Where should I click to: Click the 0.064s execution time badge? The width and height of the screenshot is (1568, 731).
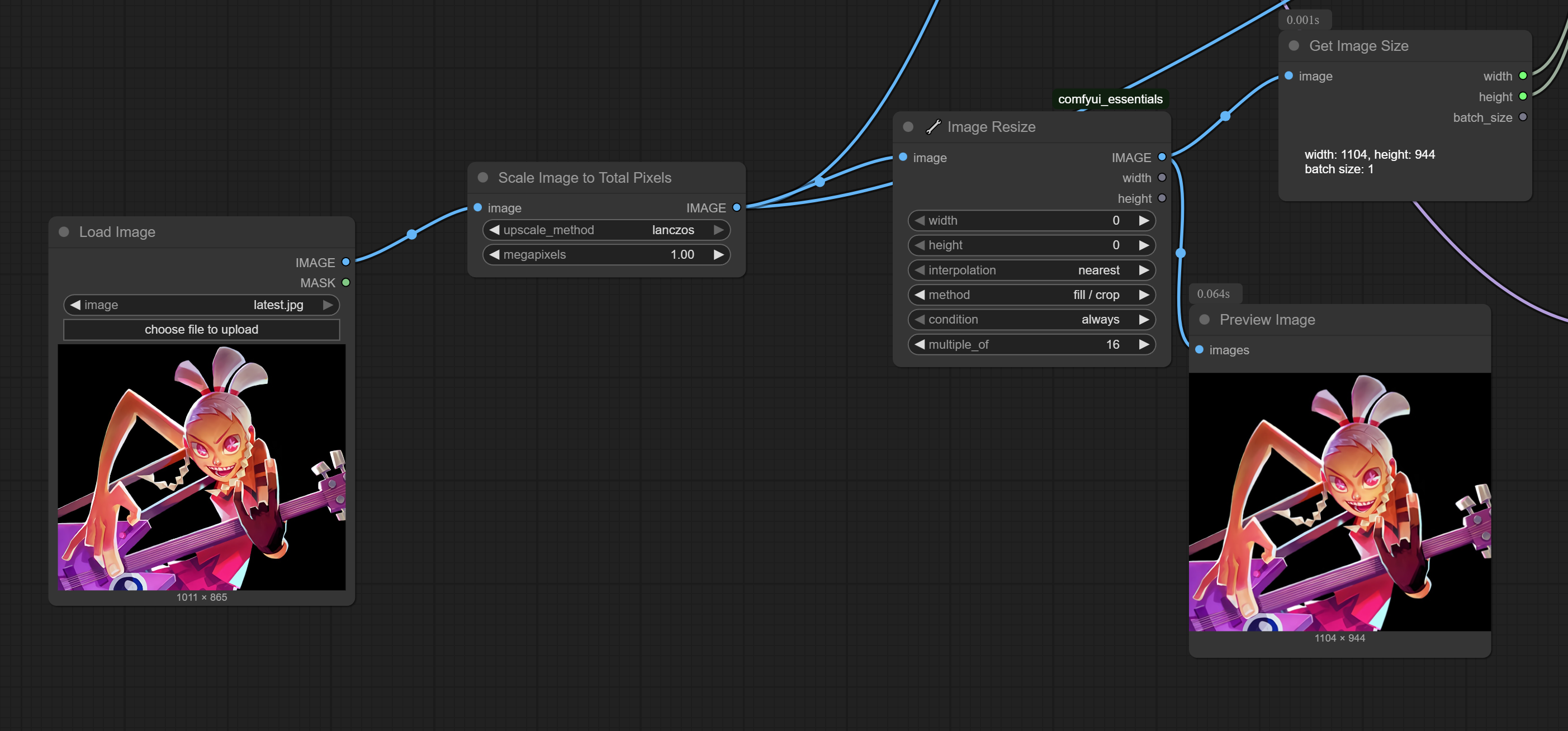1213,294
